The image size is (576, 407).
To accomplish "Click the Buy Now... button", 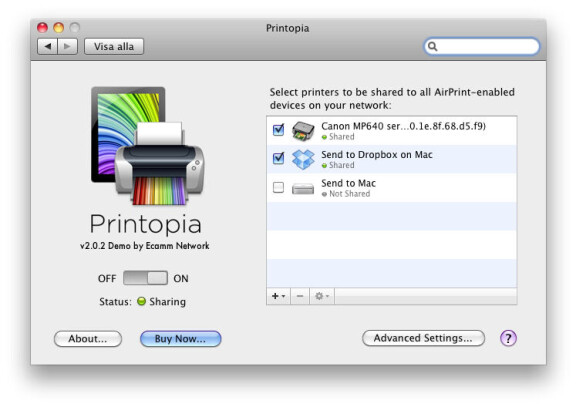I will [x=180, y=338].
